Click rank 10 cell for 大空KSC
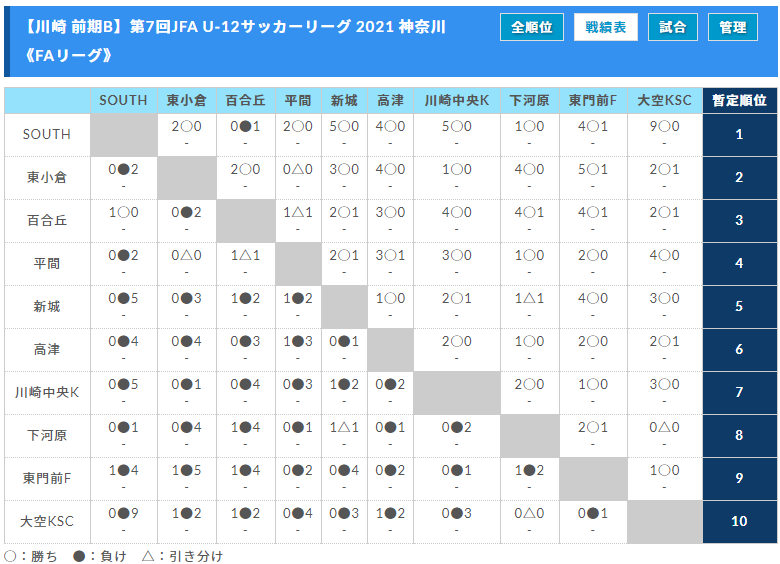The image size is (780, 564). point(739,522)
